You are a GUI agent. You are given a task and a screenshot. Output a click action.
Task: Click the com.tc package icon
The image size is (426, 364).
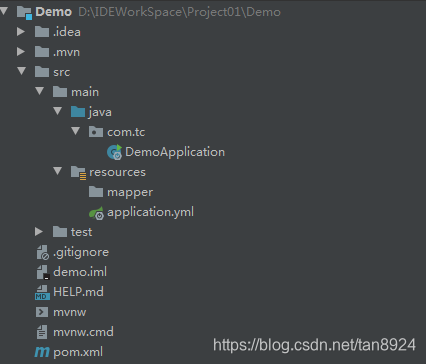(96, 132)
